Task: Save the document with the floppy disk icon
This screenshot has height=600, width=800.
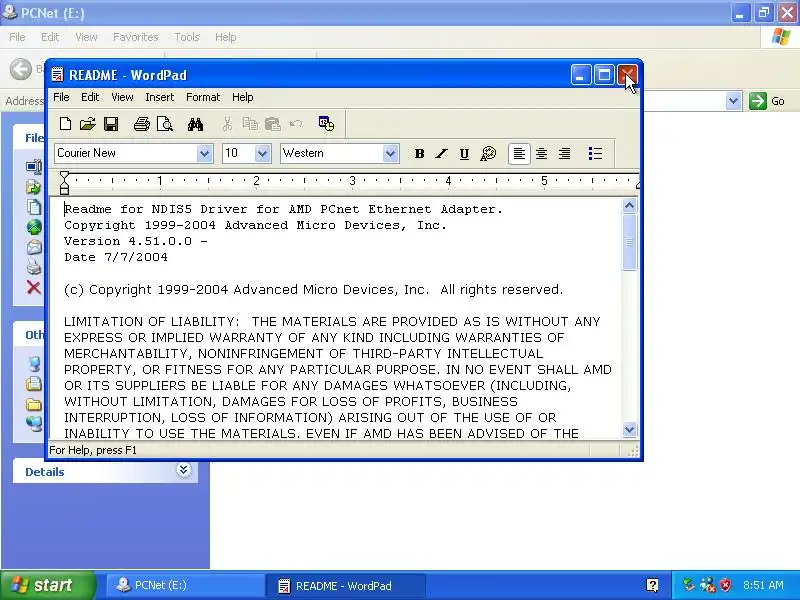Action: [x=111, y=124]
